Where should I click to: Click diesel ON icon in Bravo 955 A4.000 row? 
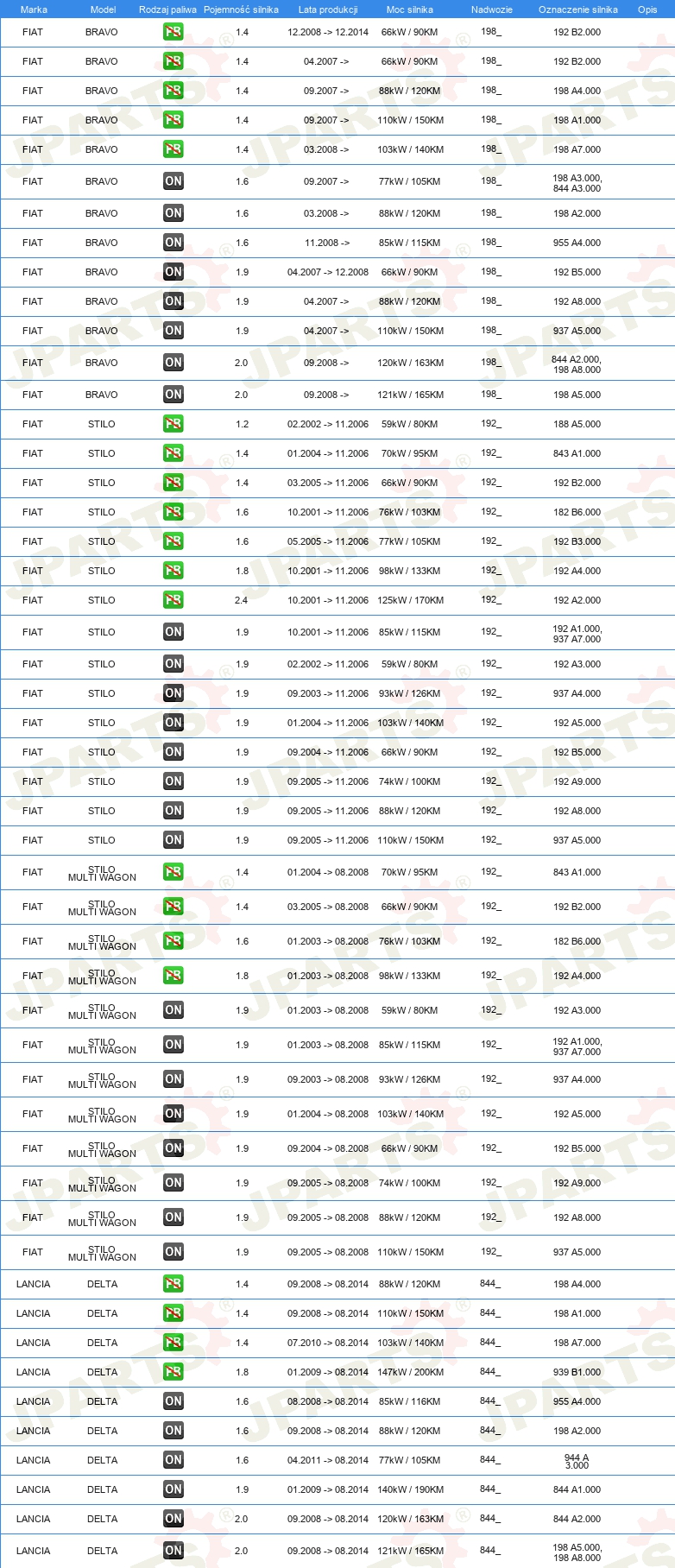[x=173, y=243]
